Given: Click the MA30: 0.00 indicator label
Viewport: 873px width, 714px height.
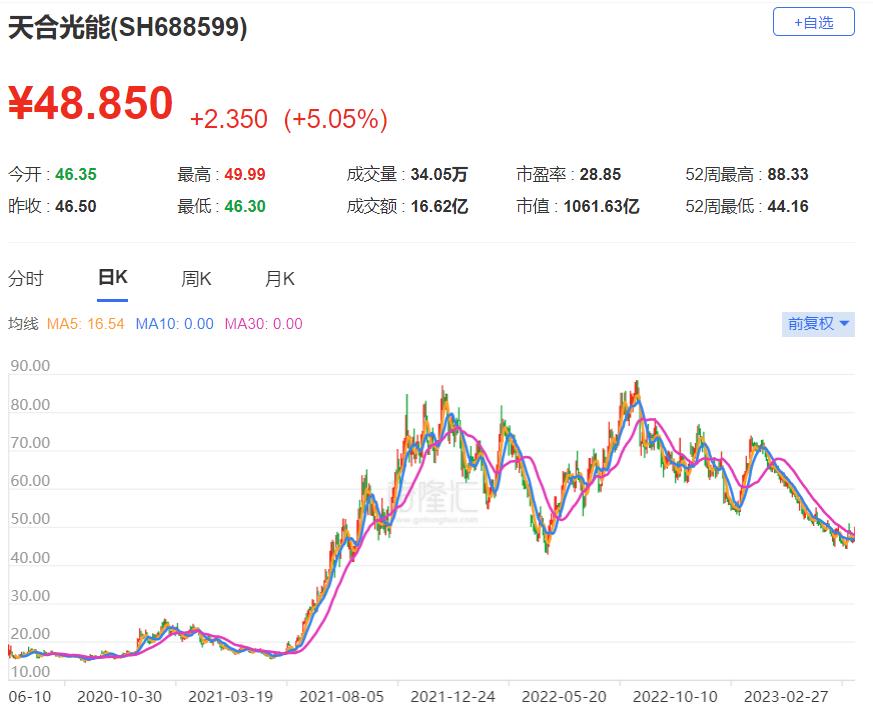Looking at the screenshot, I should click(x=263, y=324).
